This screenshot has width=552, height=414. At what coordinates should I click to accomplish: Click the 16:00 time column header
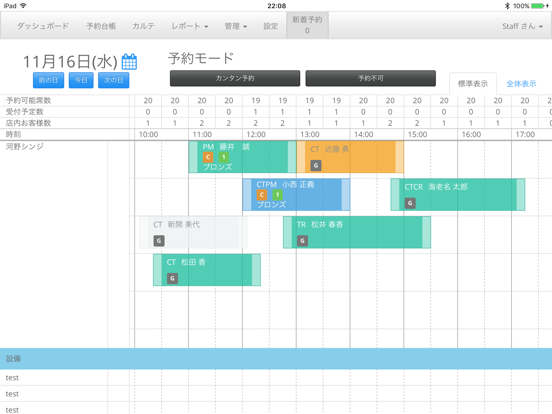pyautogui.click(x=471, y=134)
